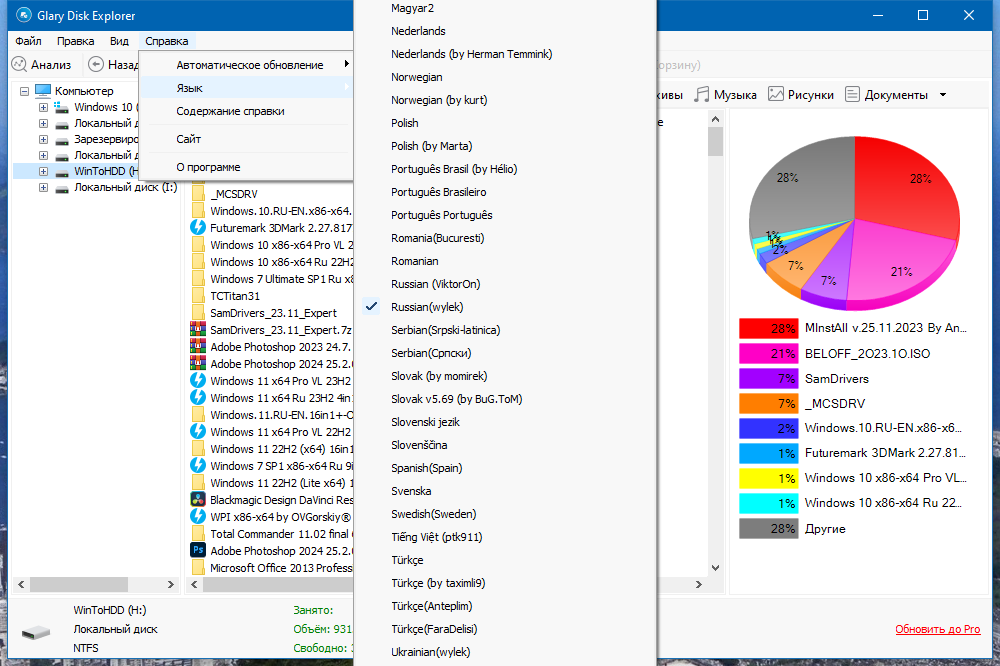Click the Local disk (I:) drive icon
This screenshot has width=1000, height=666.
click(62, 188)
